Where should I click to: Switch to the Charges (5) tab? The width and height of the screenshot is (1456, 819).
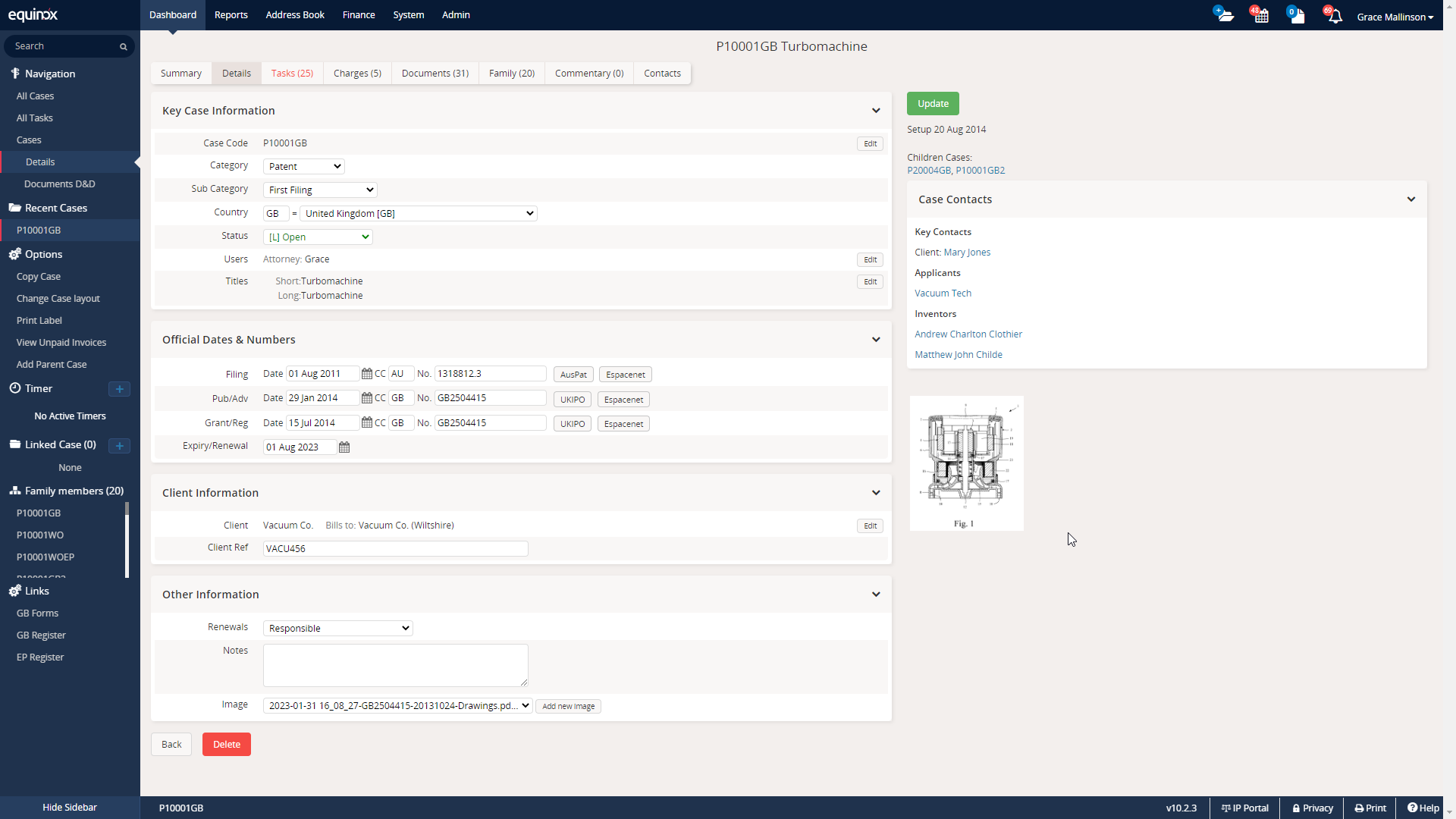(356, 73)
